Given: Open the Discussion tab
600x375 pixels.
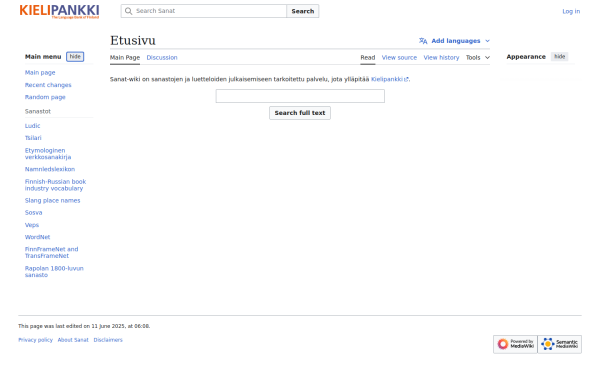Looking at the screenshot, I should [x=162, y=57].
